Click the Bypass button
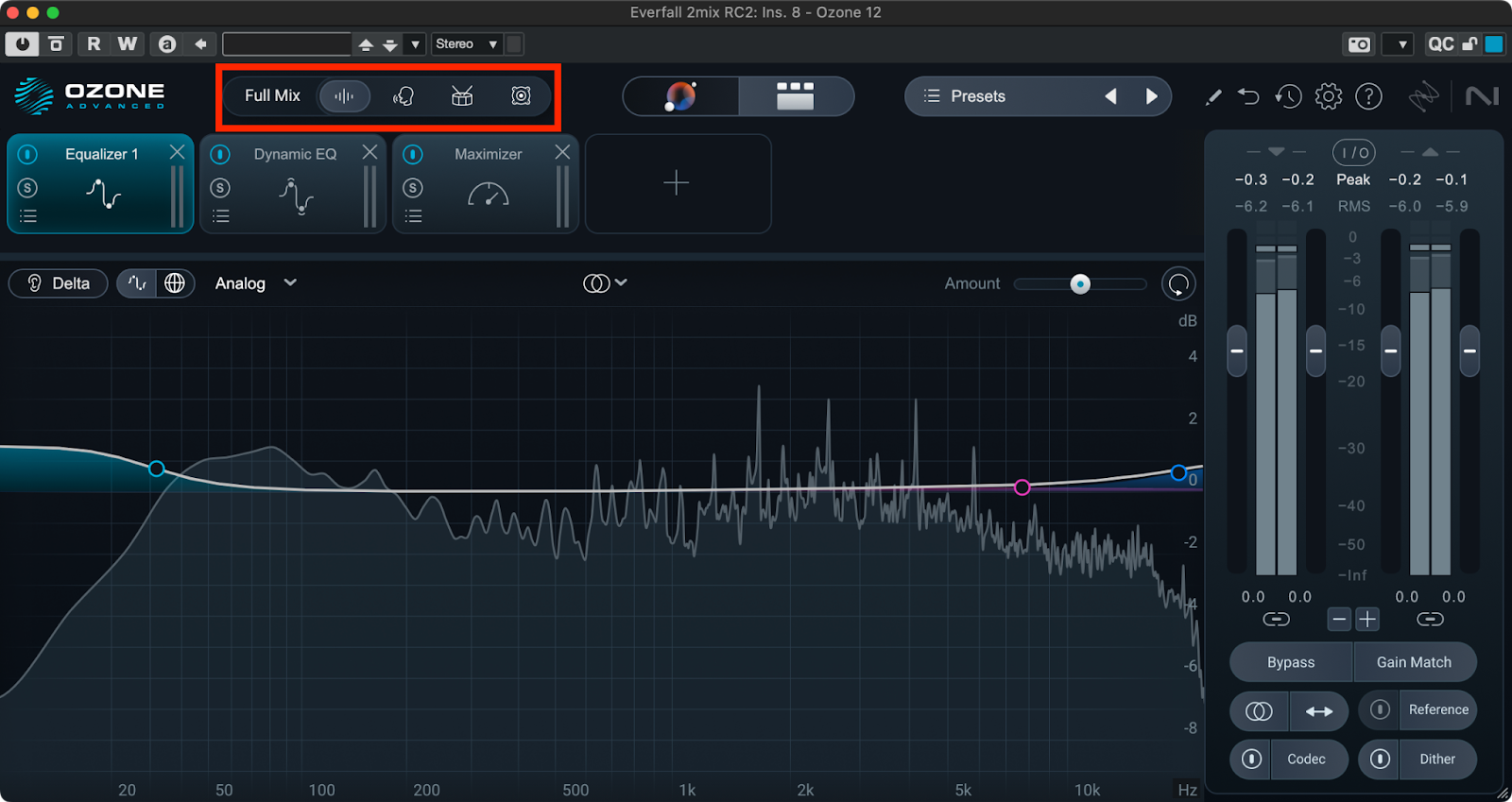 tap(1291, 662)
